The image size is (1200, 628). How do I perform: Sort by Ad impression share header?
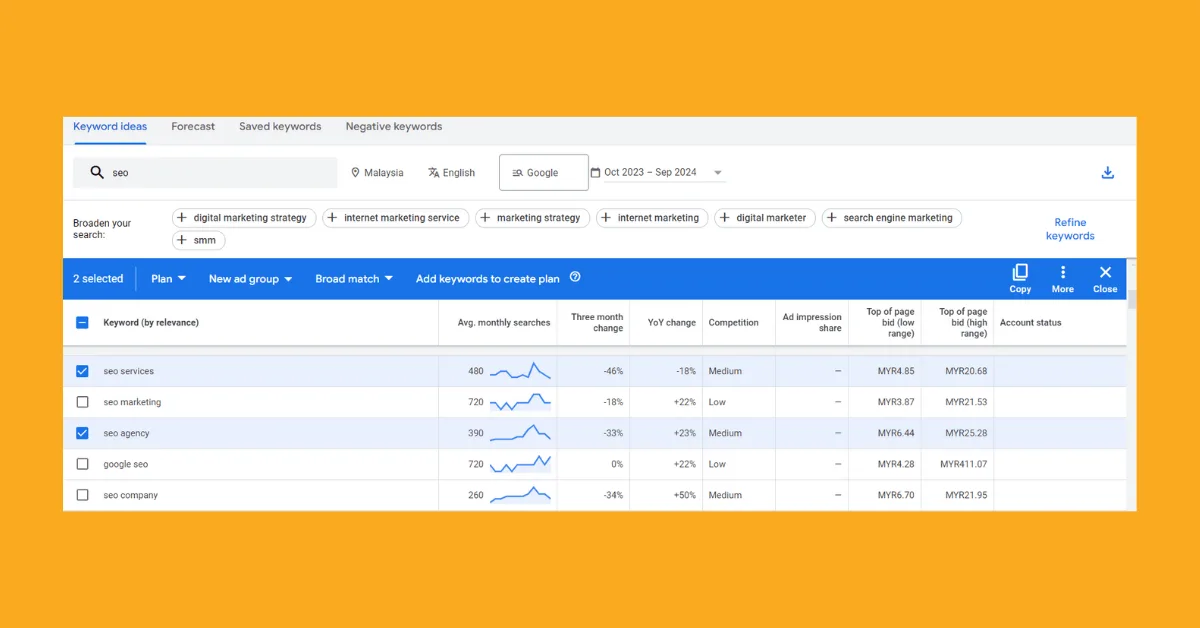click(812, 323)
